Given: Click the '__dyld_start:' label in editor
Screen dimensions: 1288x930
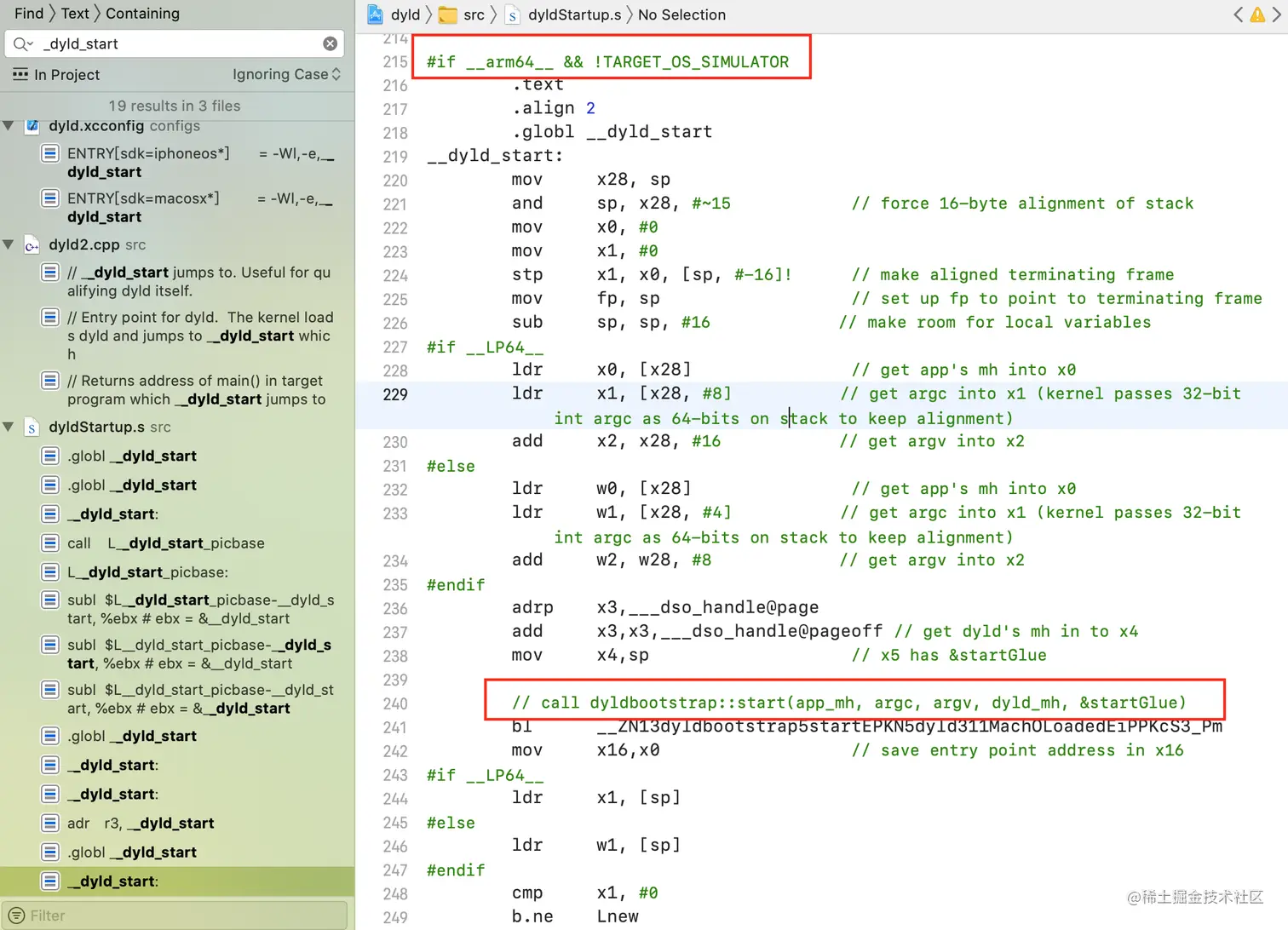Looking at the screenshot, I should pos(495,156).
